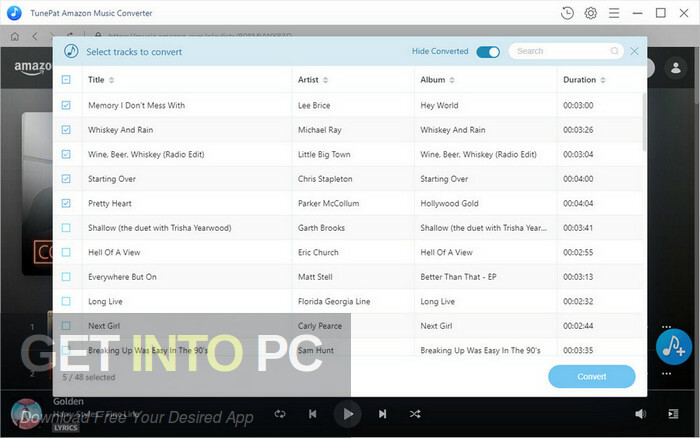Uncheck the Whiskey And Rain track
The height and width of the screenshot is (438, 700).
pyautogui.click(x=66, y=130)
